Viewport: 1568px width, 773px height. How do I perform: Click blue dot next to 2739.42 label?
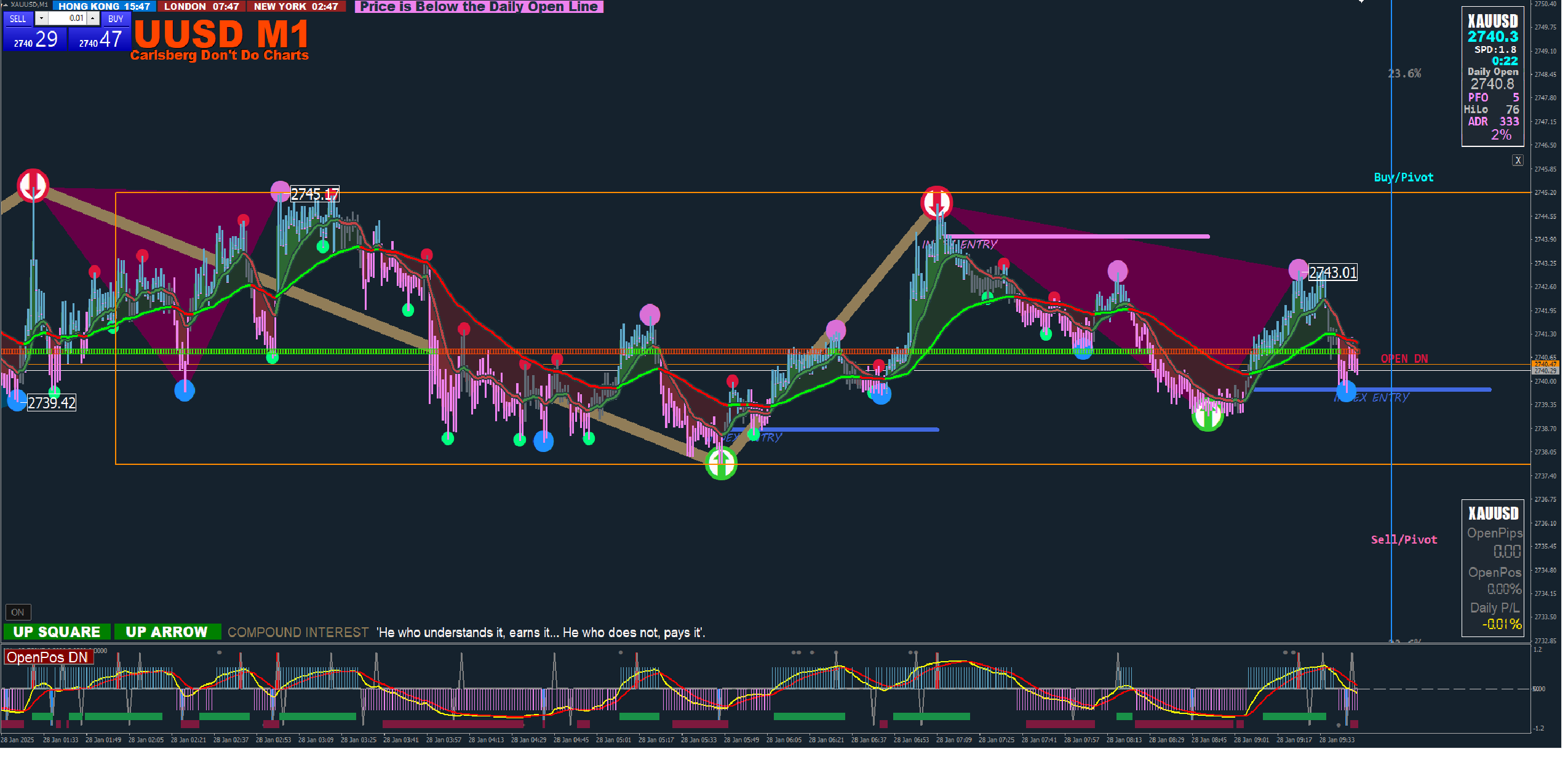pyautogui.click(x=17, y=400)
